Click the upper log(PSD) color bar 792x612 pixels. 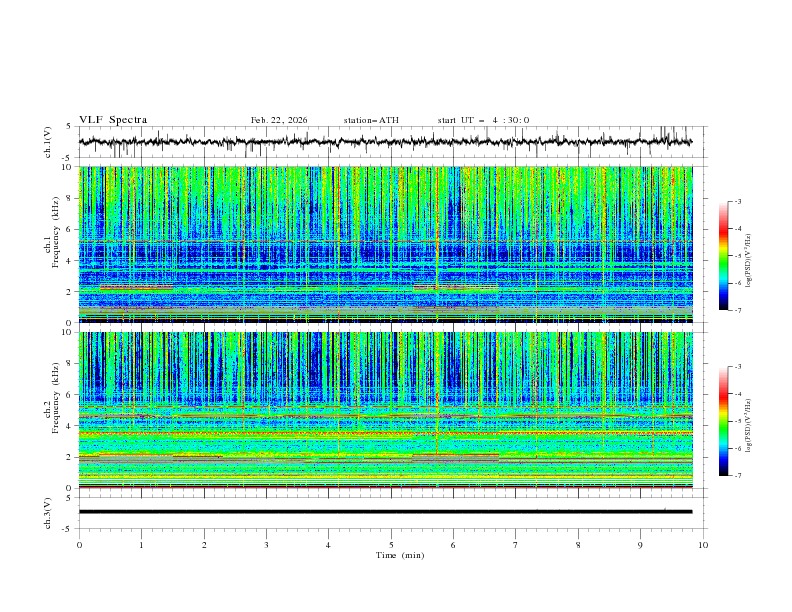[723, 256]
